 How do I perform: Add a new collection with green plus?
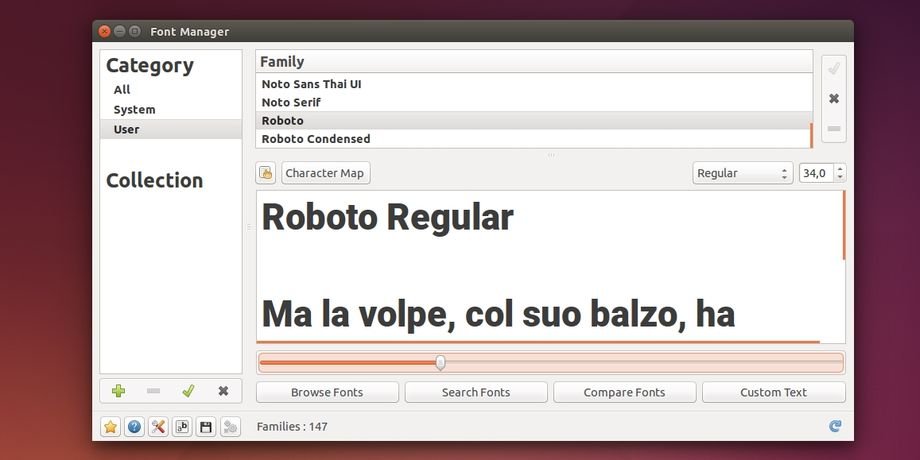pyautogui.click(x=119, y=391)
